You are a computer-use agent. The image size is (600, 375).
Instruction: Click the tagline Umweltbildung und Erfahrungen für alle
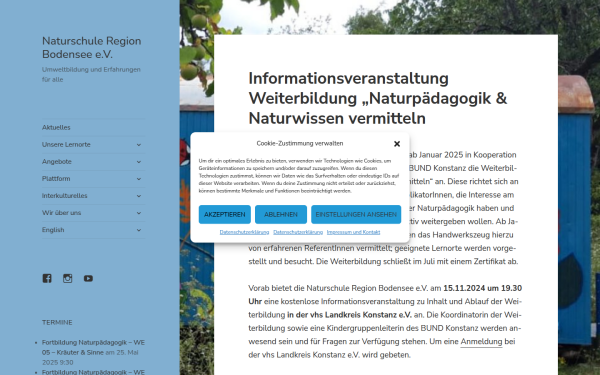91,75
